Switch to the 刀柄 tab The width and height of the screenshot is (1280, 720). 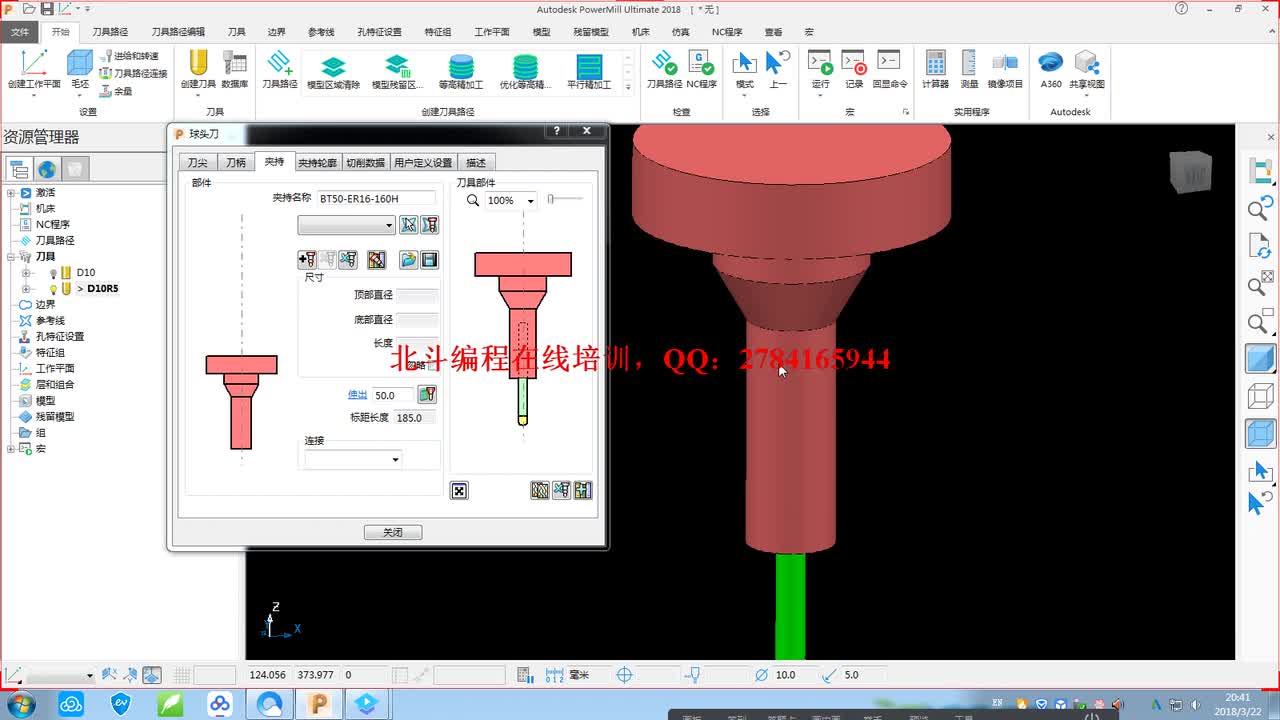pyautogui.click(x=235, y=162)
